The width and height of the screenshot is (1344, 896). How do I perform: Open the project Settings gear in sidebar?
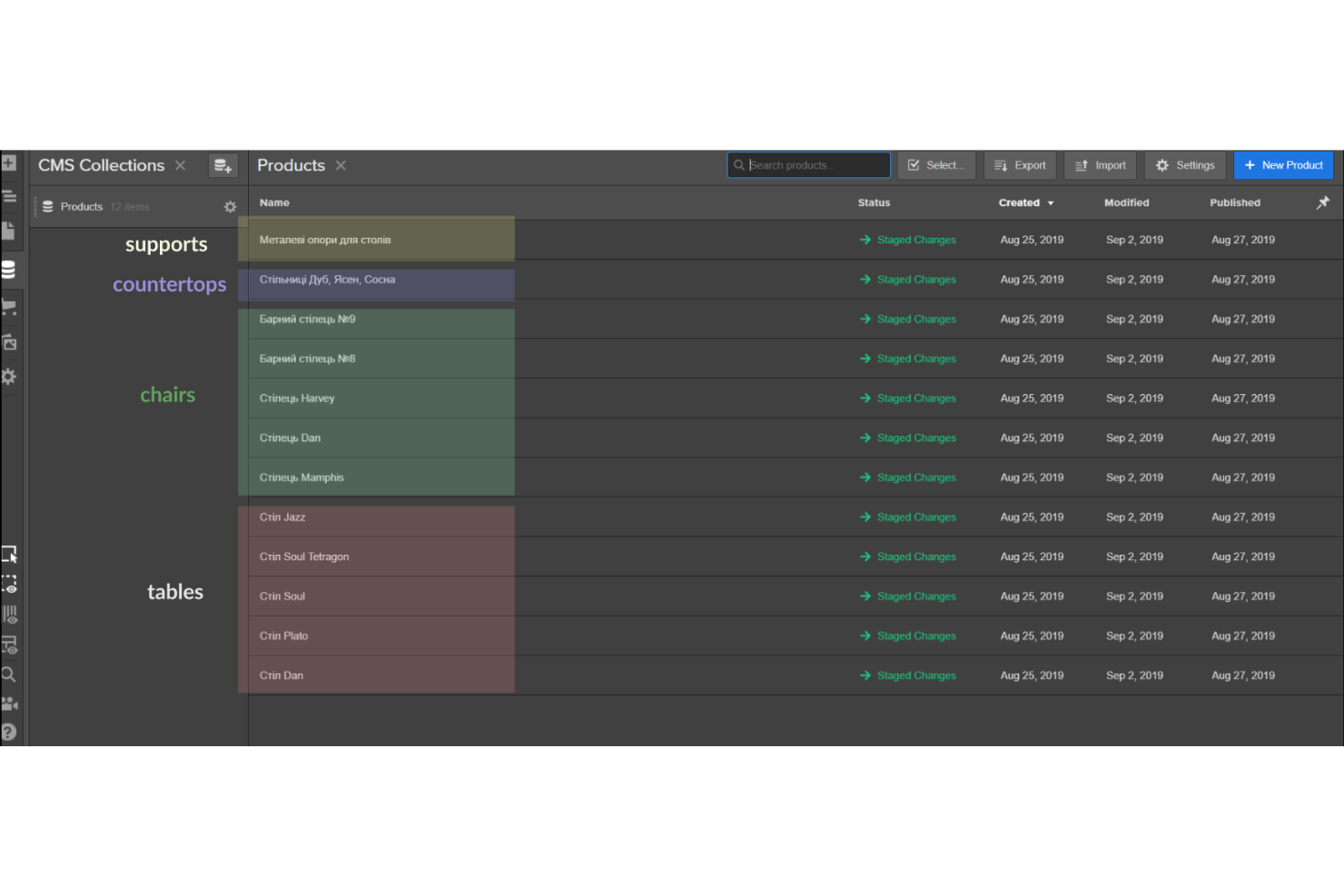pos(9,376)
